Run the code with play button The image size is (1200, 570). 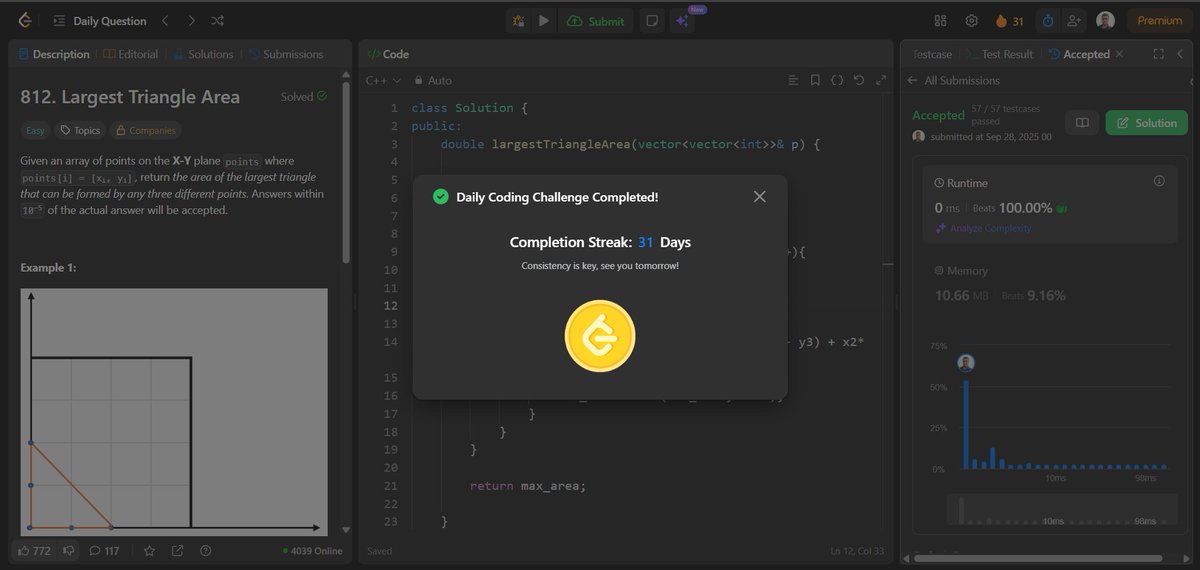pyautogui.click(x=544, y=20)
